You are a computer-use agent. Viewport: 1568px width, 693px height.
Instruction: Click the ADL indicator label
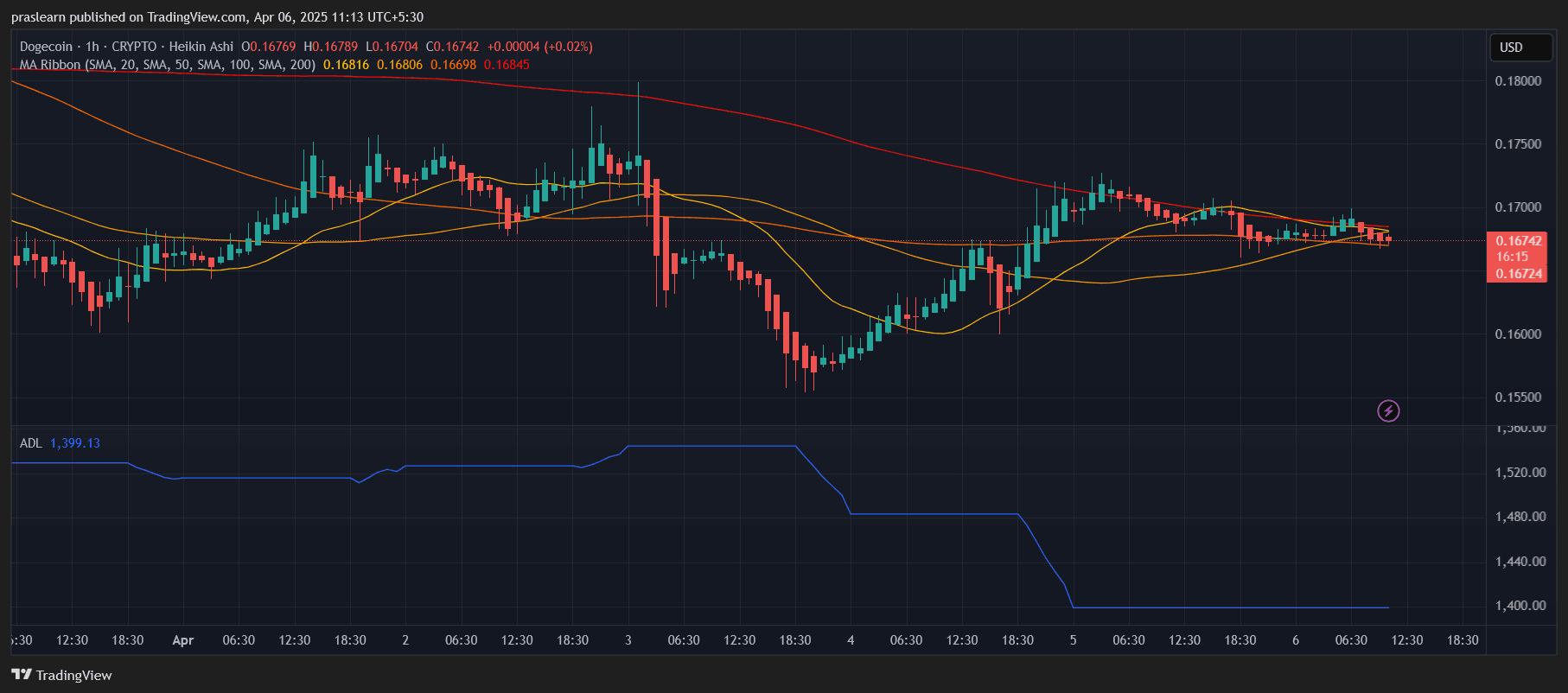click(30, 443)
